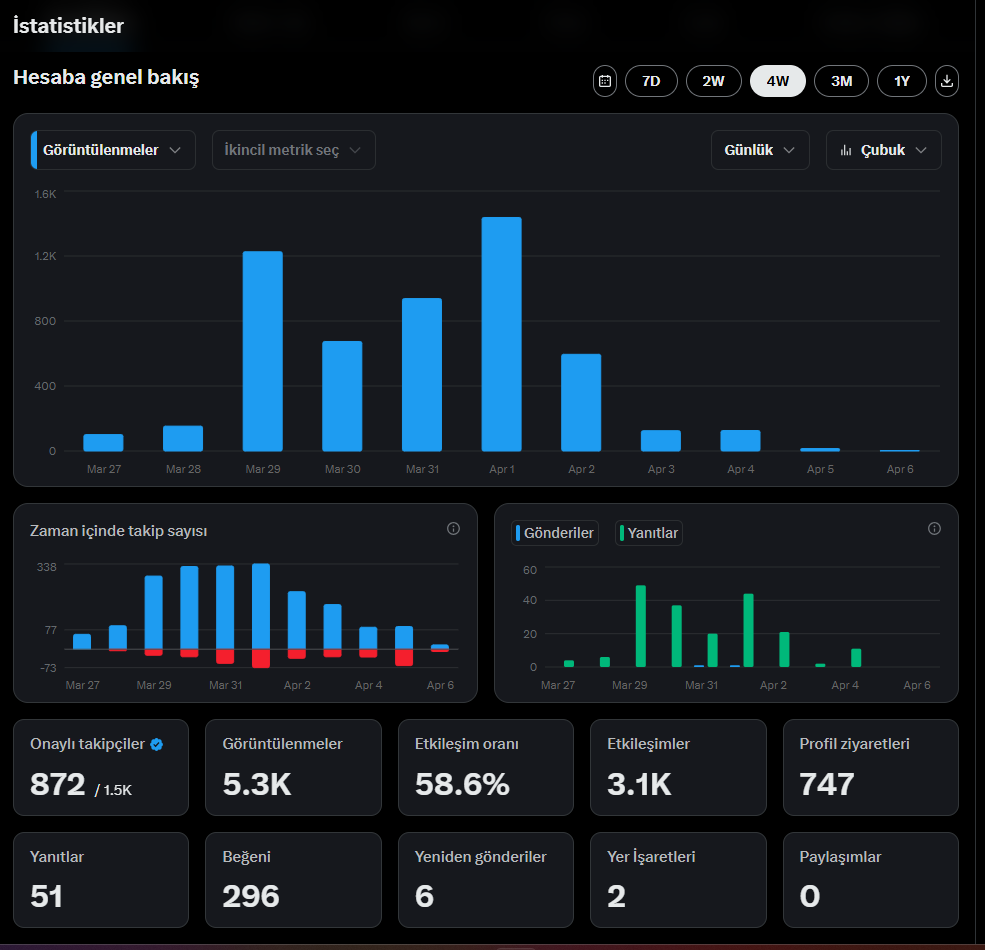Click info icon on posts and replies chart
This screenshot has height=950, width=985.
pos(934,528)
